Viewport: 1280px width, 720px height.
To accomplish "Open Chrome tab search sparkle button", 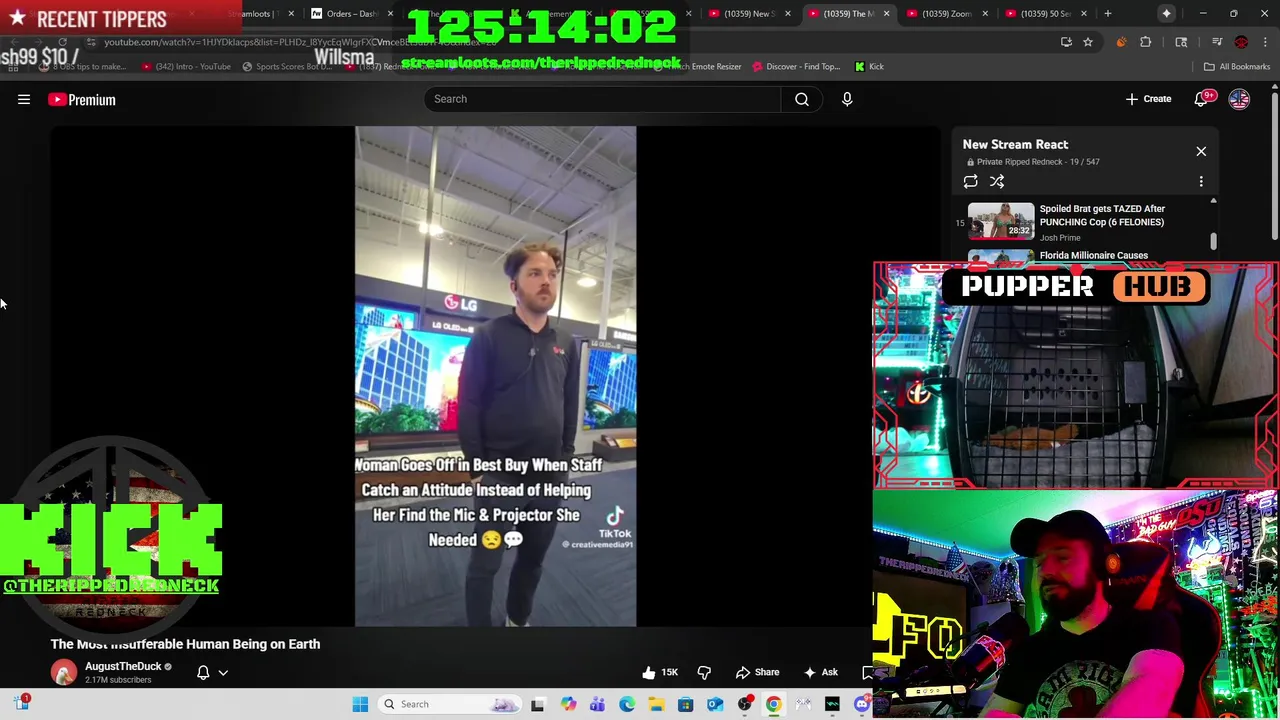I will [x=1166, y=13].
